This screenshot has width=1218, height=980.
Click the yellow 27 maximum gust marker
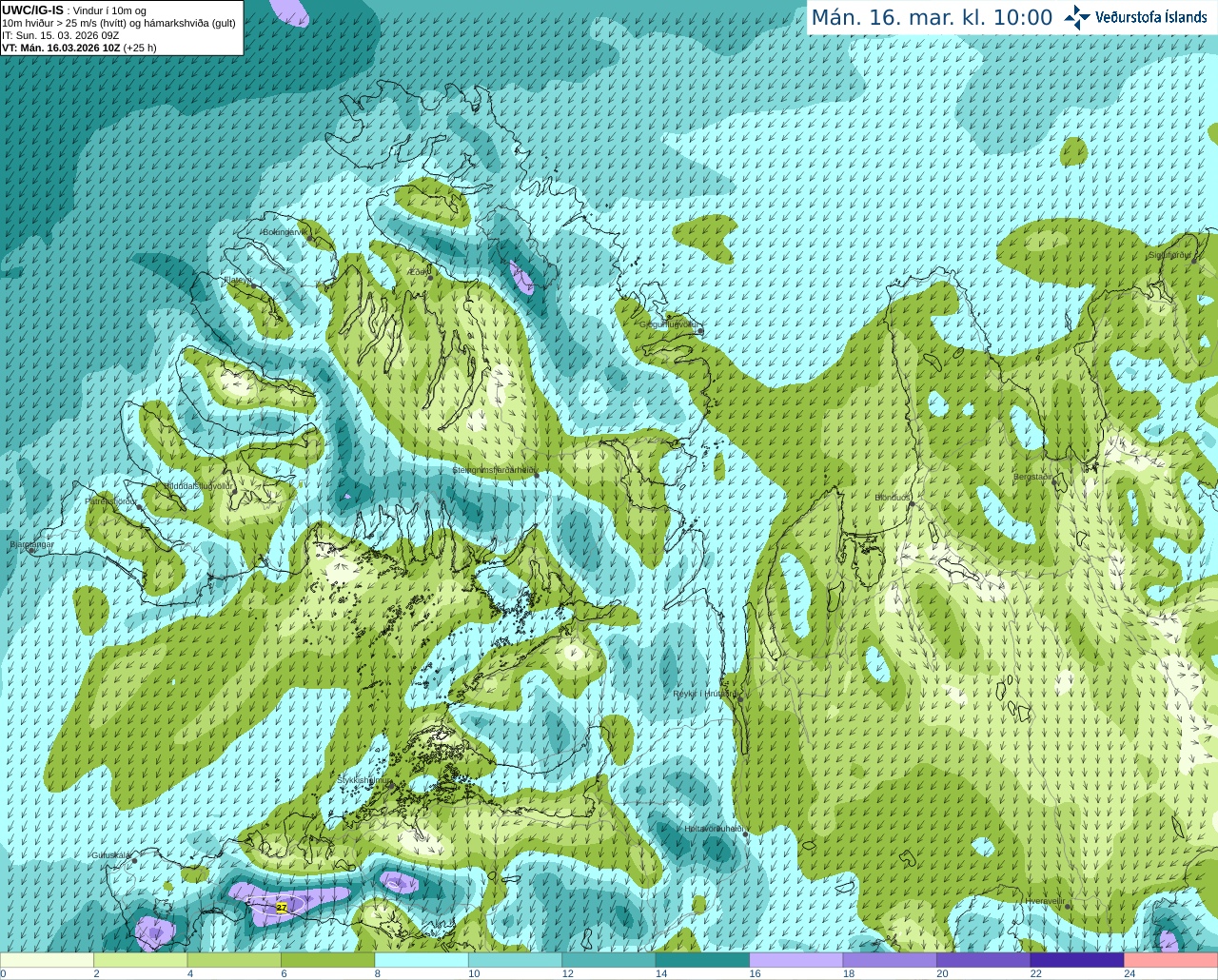pos(282,908)
